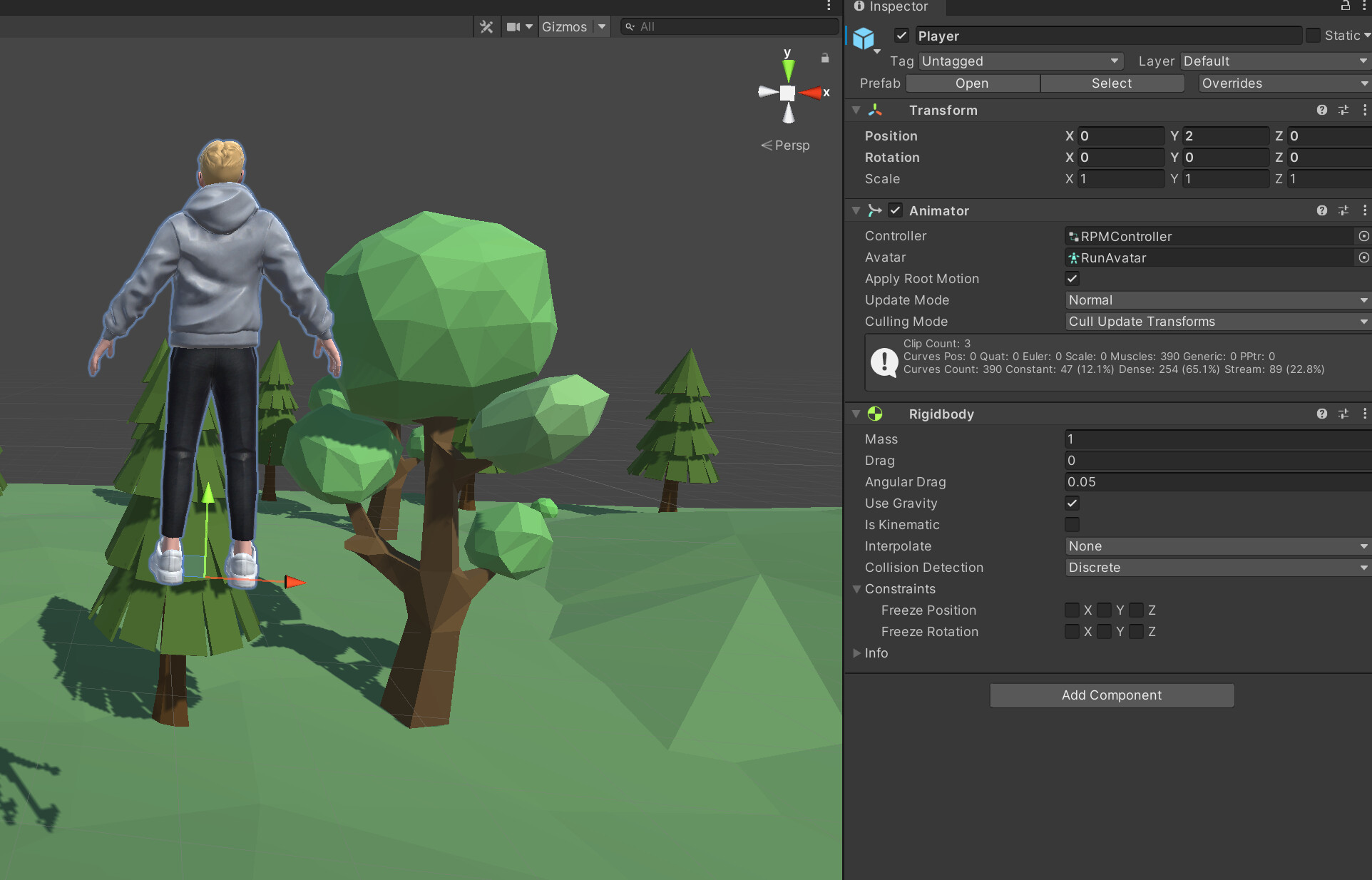This screenshot has width=1372, height=880.
Task: Open the Tag dropdown
Action: coord(1020,61)
